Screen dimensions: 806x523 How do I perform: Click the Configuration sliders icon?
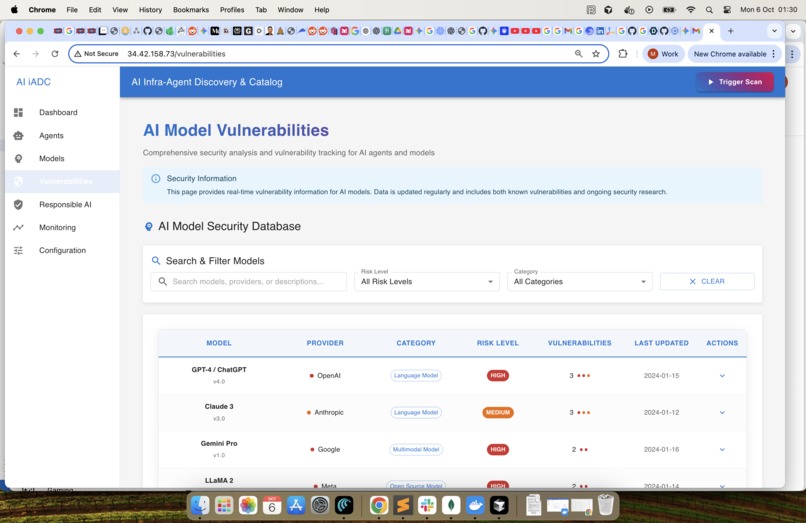pos(19,250)
